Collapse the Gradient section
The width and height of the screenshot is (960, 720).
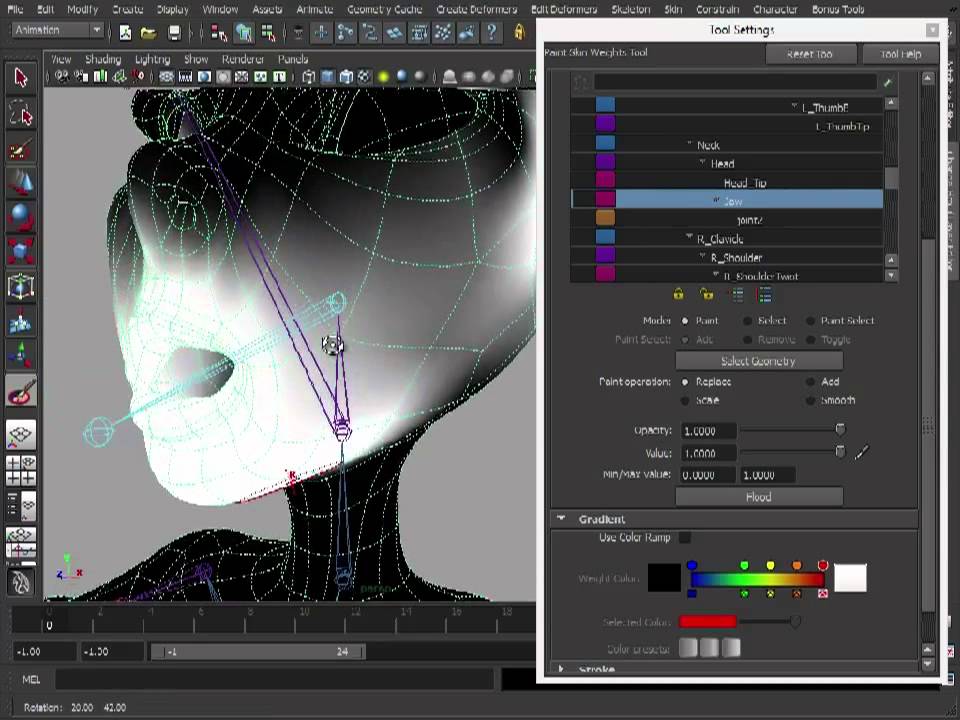[561, 519]
